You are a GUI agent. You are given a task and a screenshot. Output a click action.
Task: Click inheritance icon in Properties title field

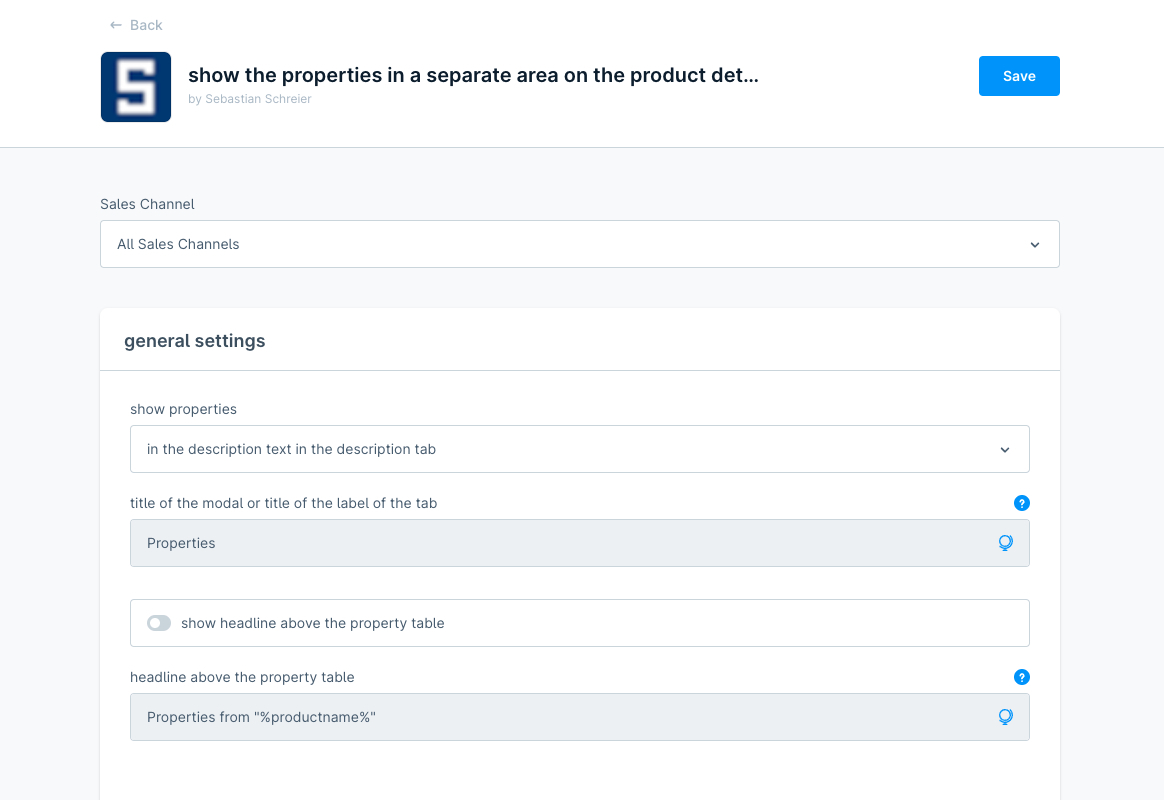[1006, 543]
